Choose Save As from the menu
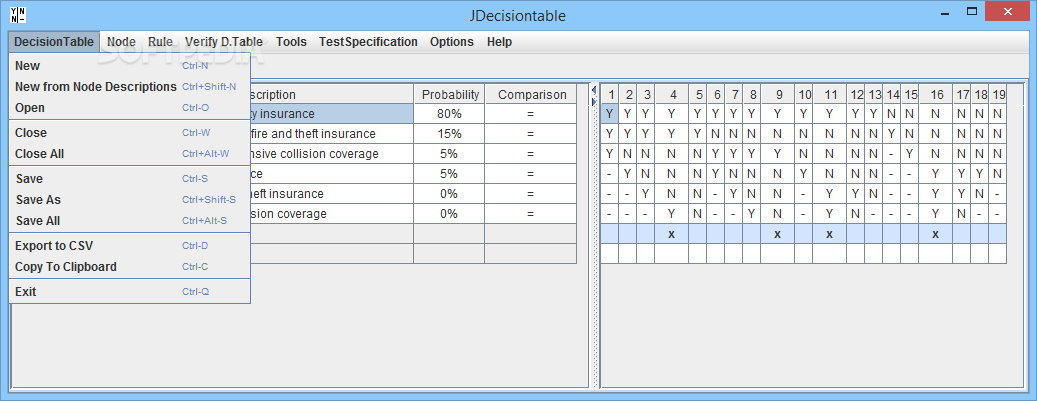 point(130,200)
